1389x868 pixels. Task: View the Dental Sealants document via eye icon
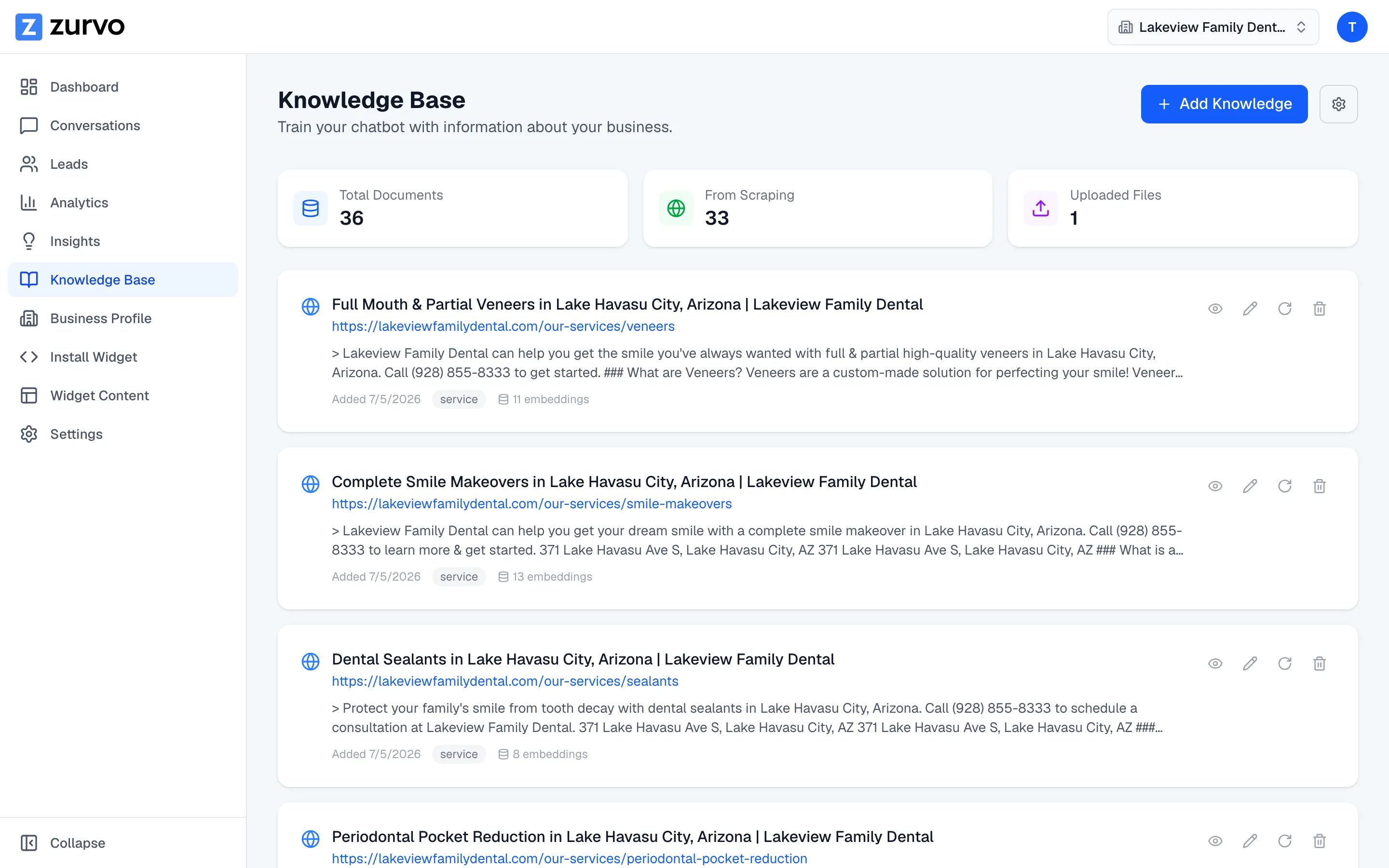[1215, 664]
